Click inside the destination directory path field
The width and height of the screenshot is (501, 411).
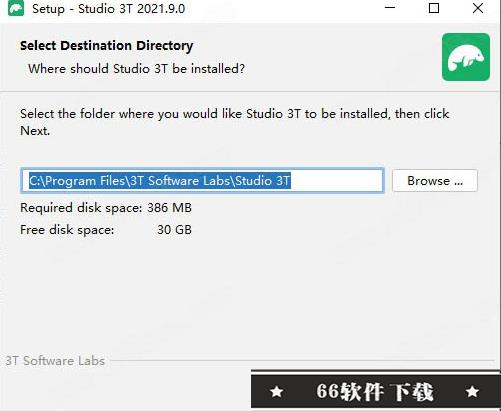(202, 180)
